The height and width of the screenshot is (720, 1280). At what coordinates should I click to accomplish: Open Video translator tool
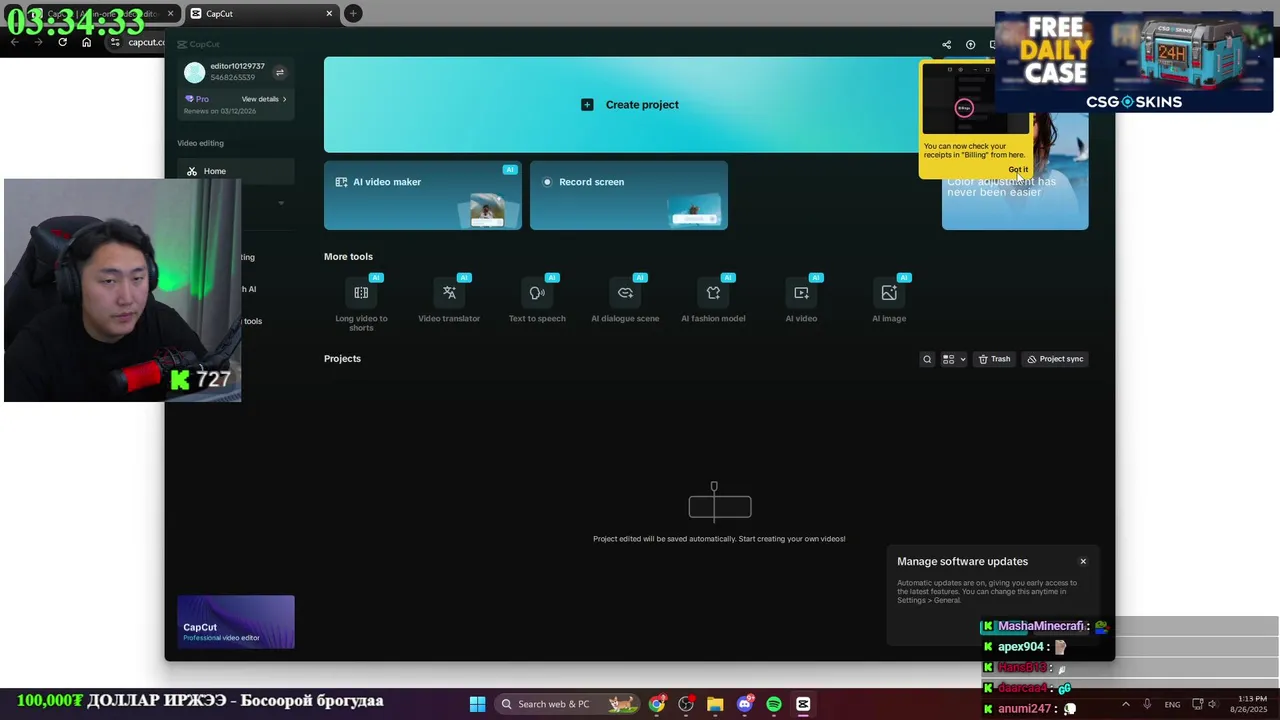coord(449,300)
